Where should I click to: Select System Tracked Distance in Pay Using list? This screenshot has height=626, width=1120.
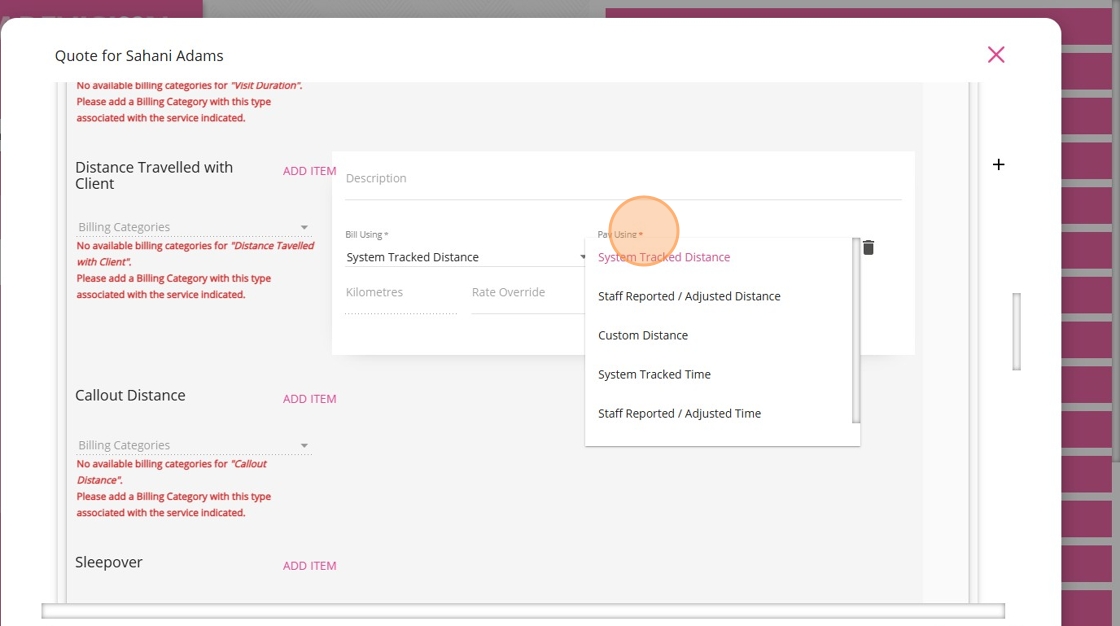coord(719,257)
